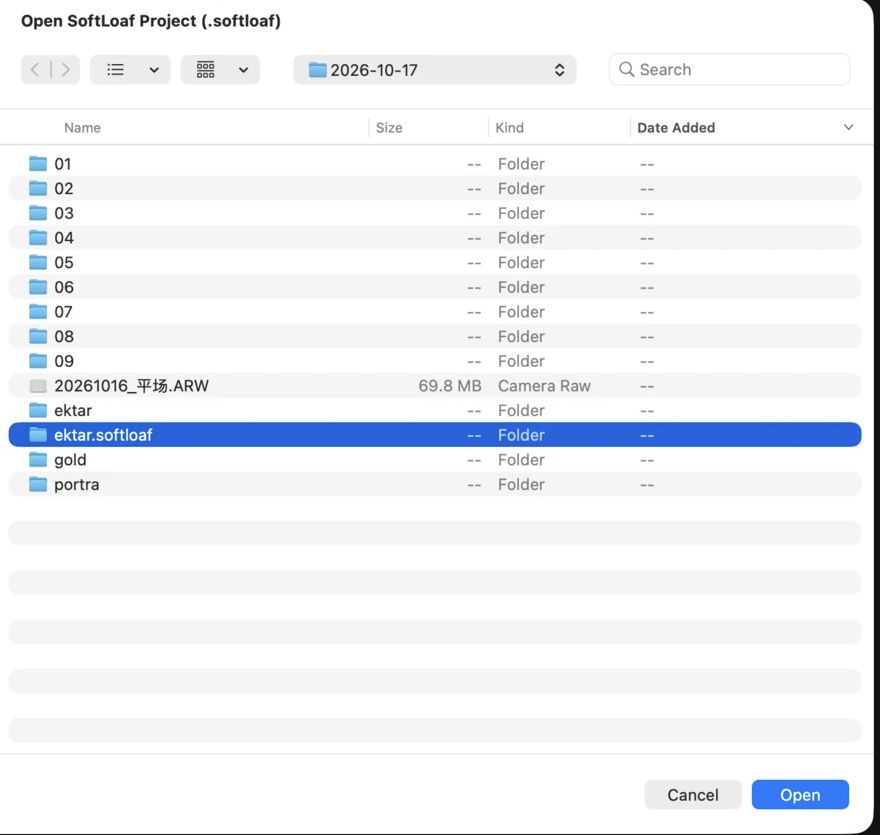Go back with the left chevron
Viewport: 880px width, 835px height.
coord(35,70)
